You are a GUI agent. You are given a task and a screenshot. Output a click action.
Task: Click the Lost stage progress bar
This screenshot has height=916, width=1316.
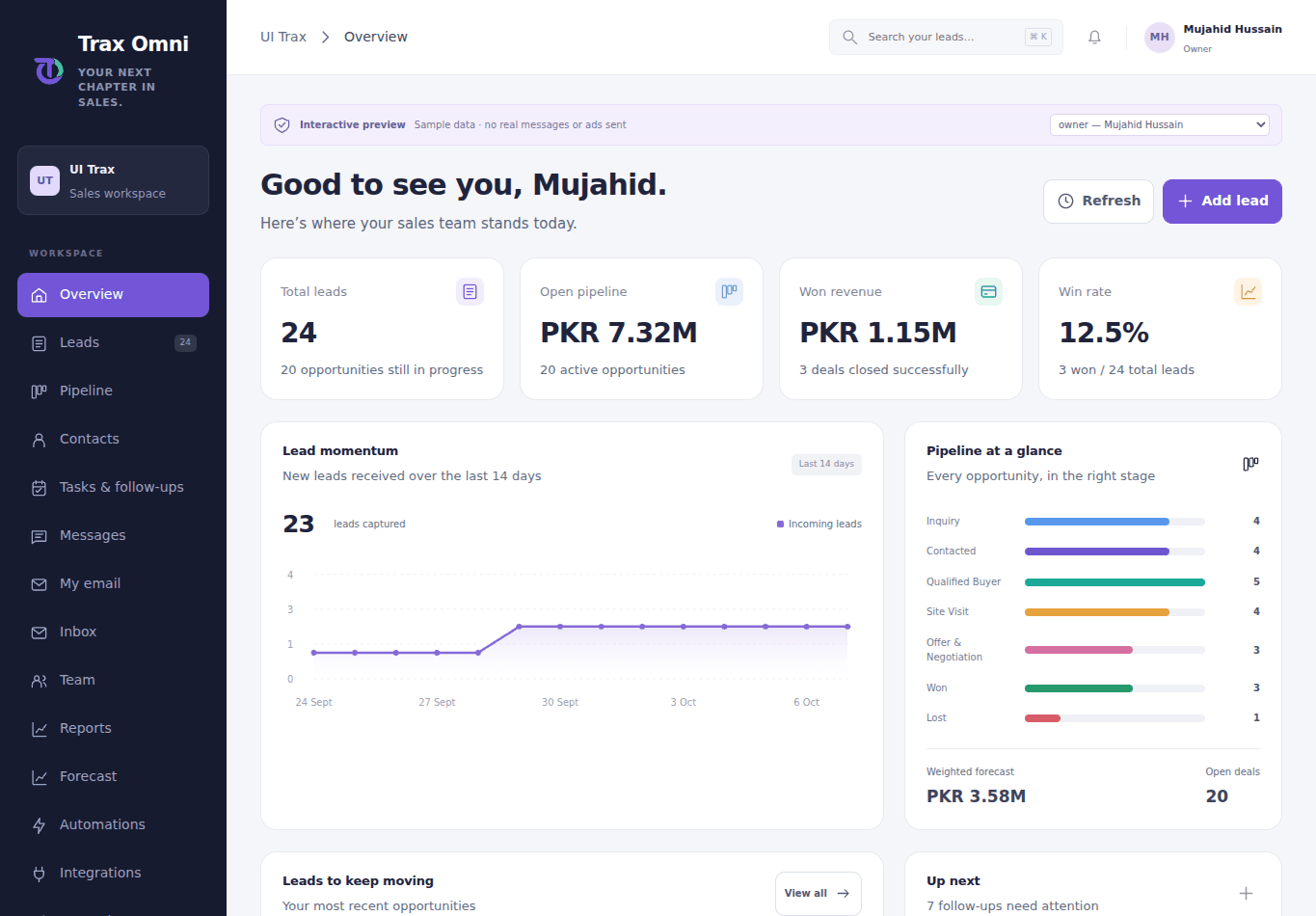[x=1115, y=718]
